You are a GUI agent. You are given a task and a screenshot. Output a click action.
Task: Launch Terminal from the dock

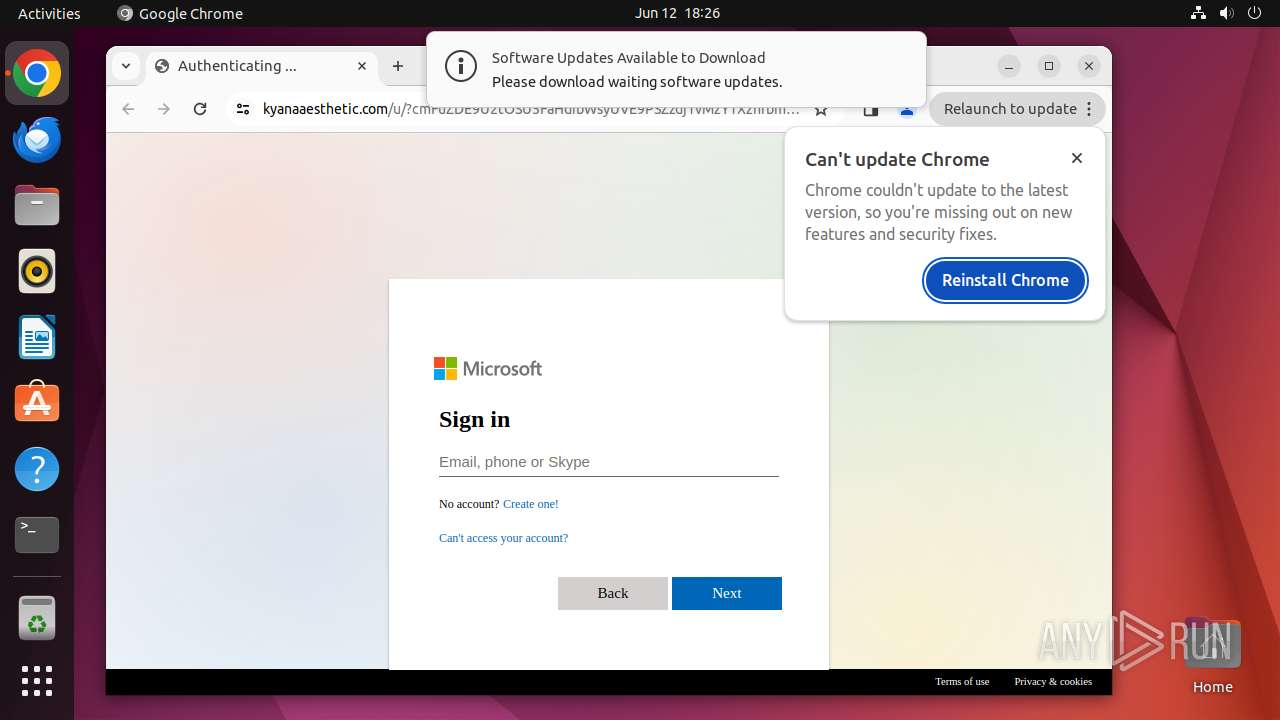(x=37, y=535)
